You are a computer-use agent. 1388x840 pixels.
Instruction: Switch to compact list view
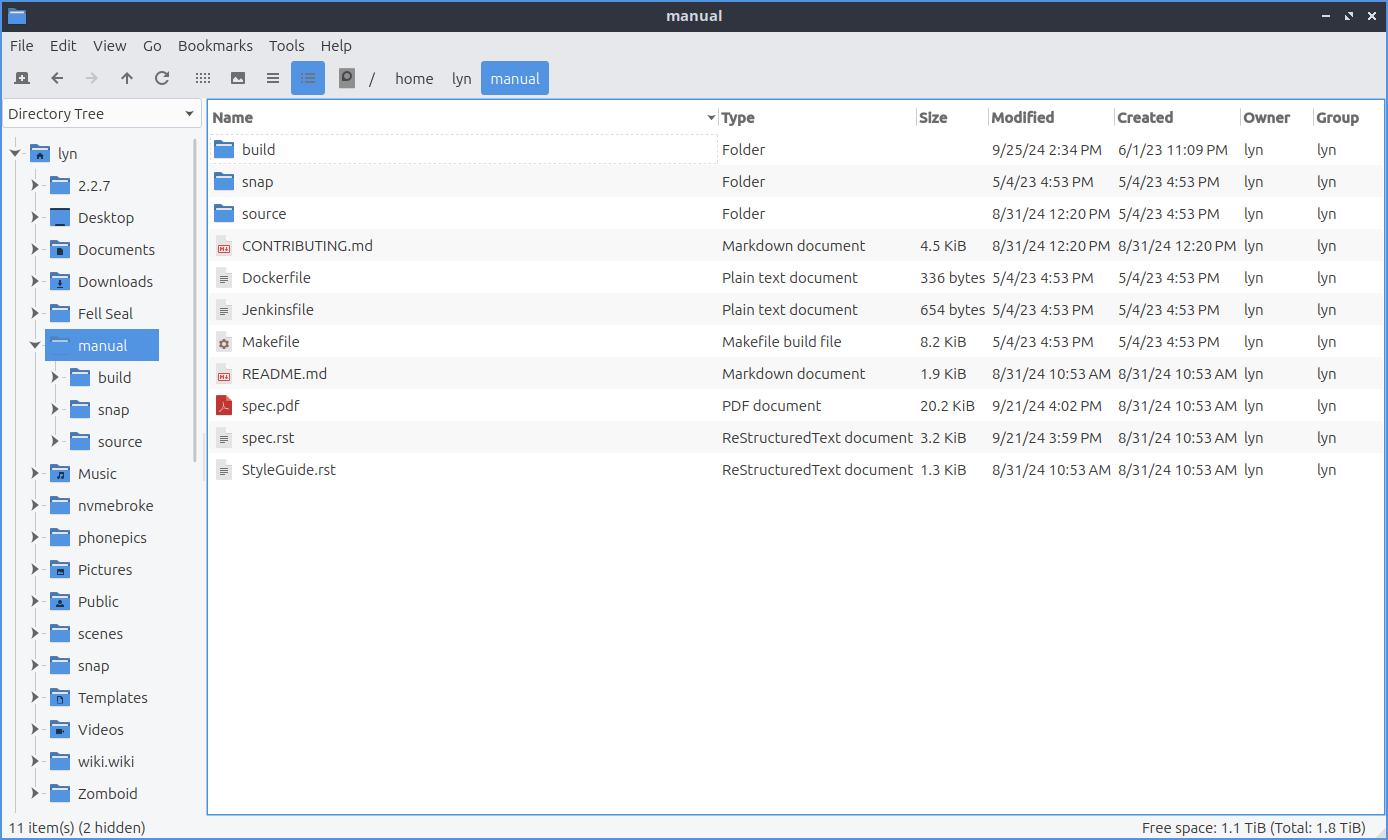click(x=273, y=78)
